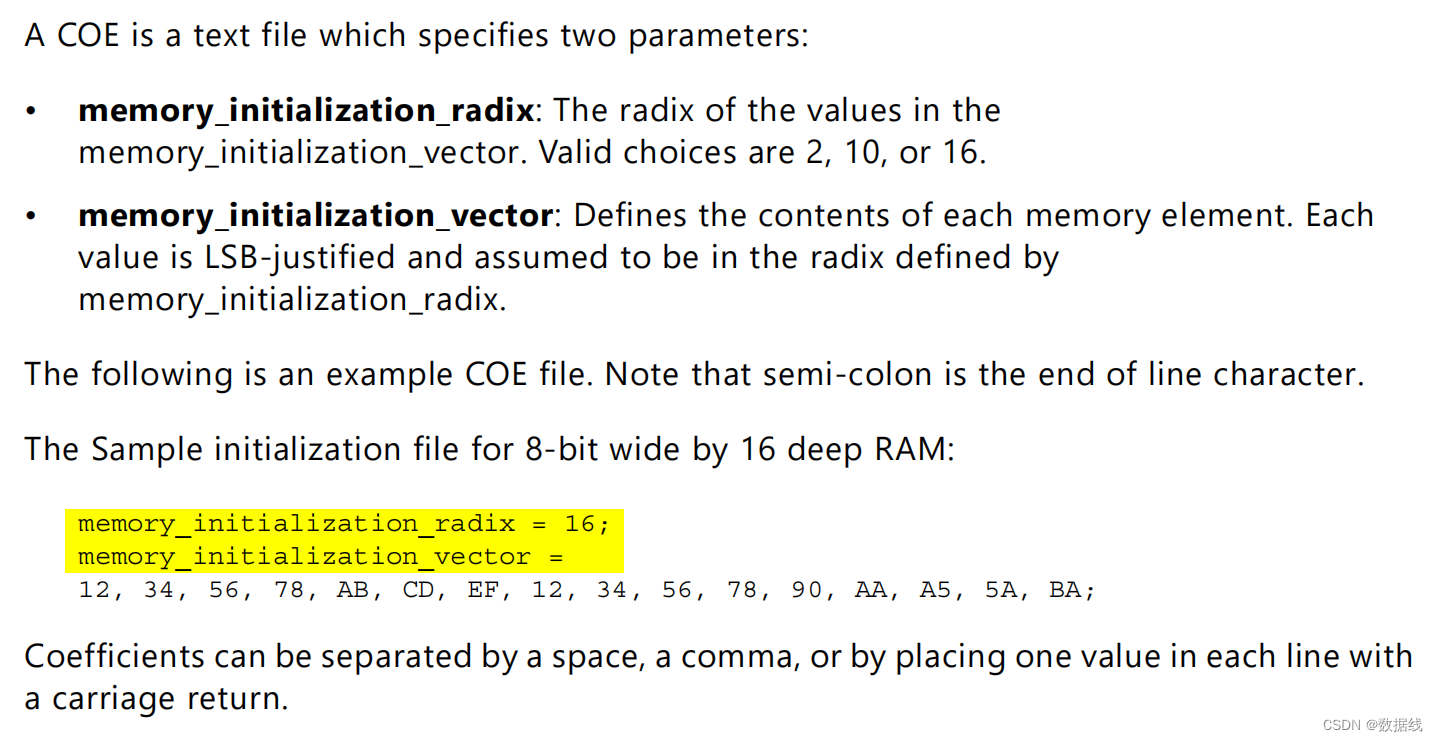Click the bold memory_initialization_vector term
Image resolution: width=1438 pixels, height=742 pixels.
[x=314, y=215]
